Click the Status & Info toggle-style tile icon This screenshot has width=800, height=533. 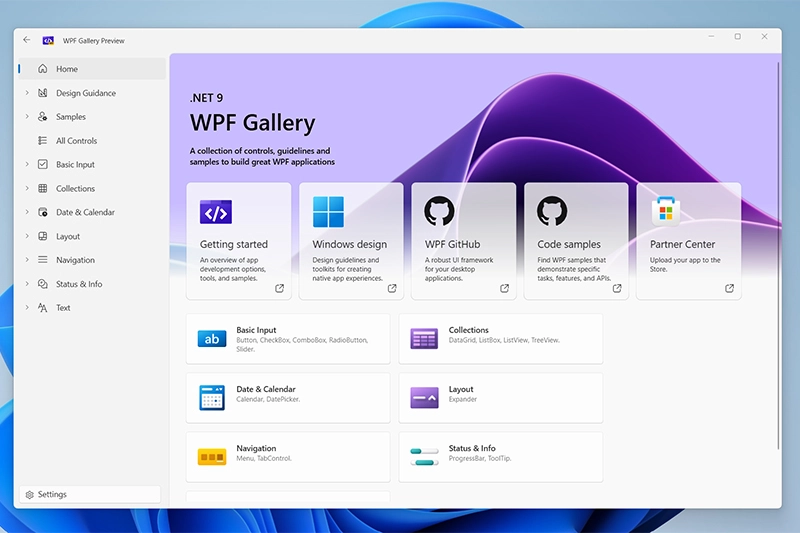point(424,456)
